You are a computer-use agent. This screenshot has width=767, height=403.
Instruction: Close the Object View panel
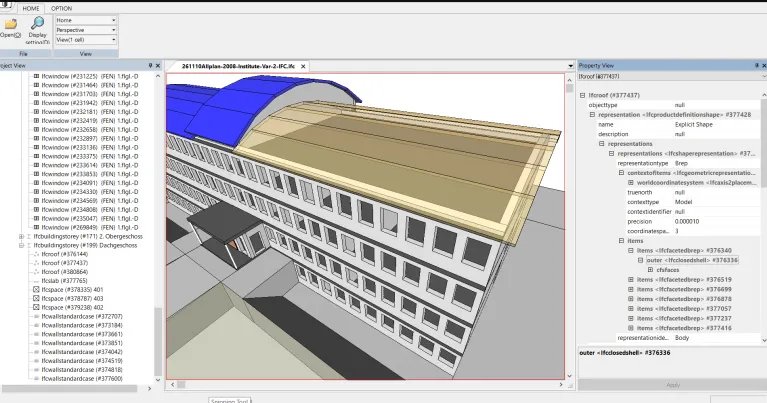tap(158, 66)
